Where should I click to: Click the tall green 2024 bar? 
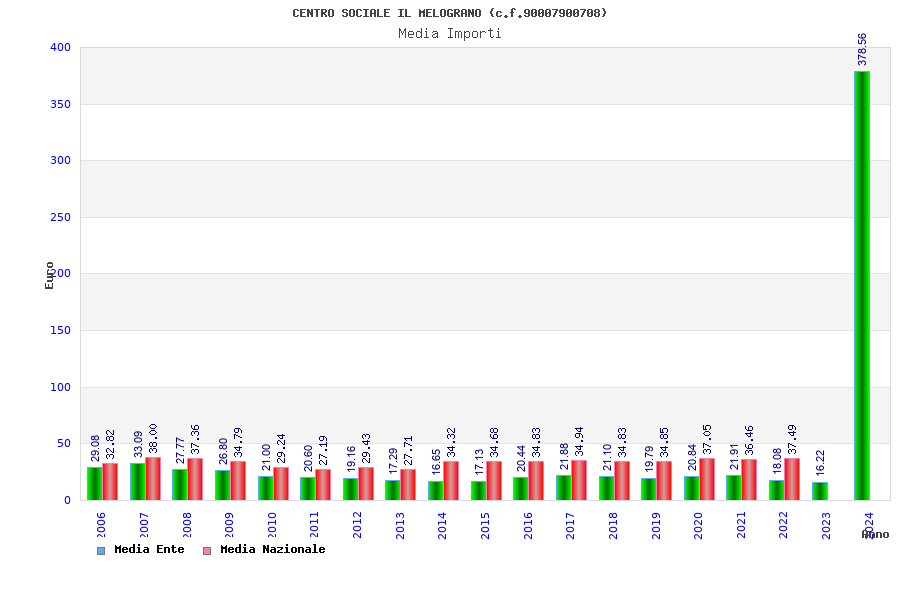pos(862,286)
